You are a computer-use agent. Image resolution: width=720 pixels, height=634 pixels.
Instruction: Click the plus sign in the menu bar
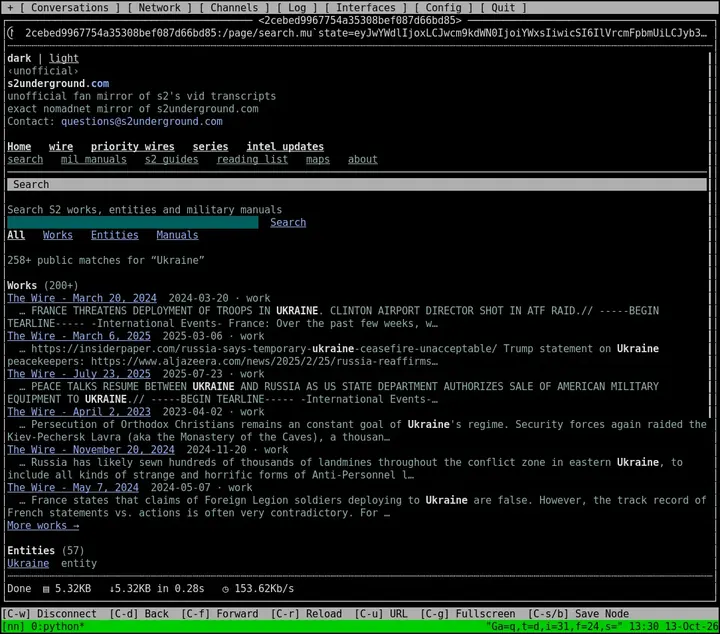coord(10,8)
